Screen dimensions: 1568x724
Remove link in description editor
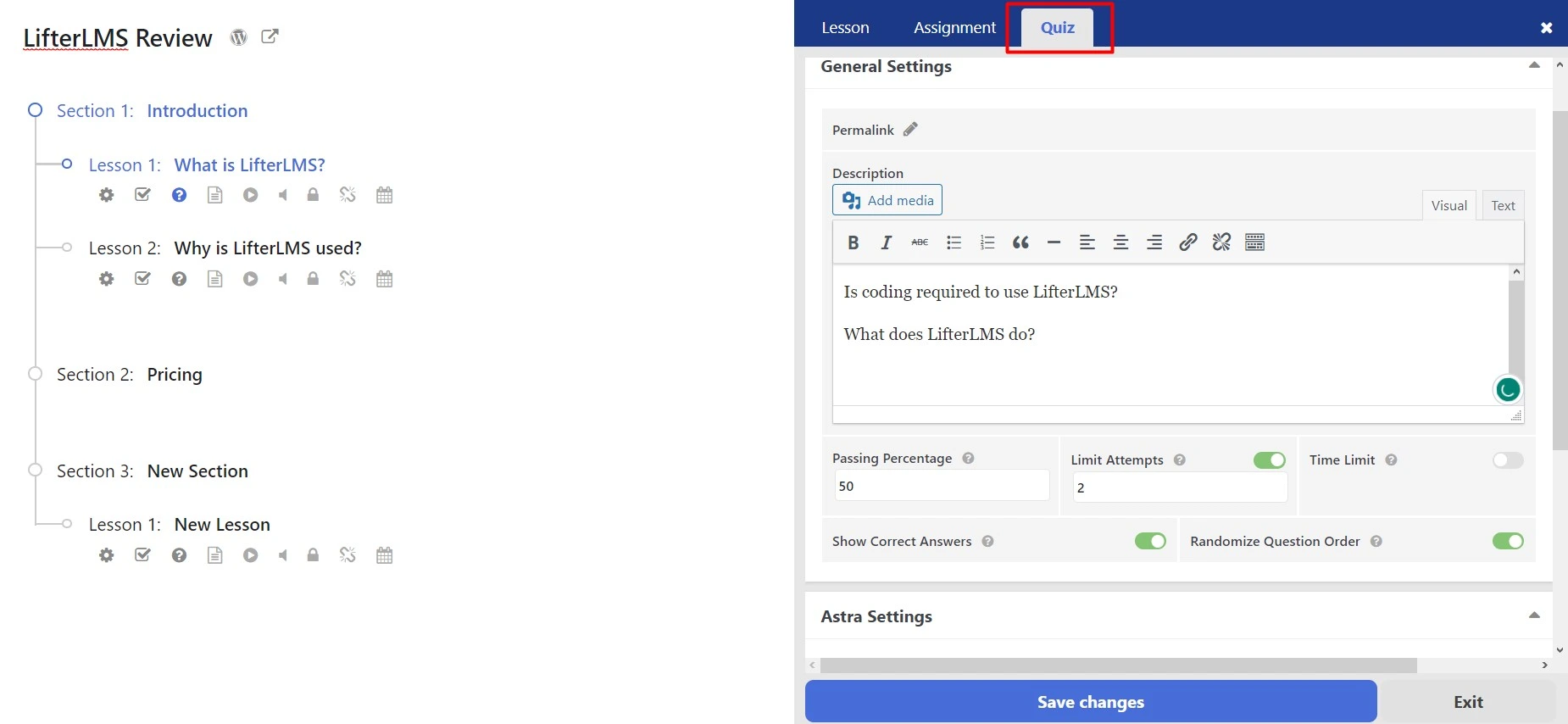pos(1221,242)
